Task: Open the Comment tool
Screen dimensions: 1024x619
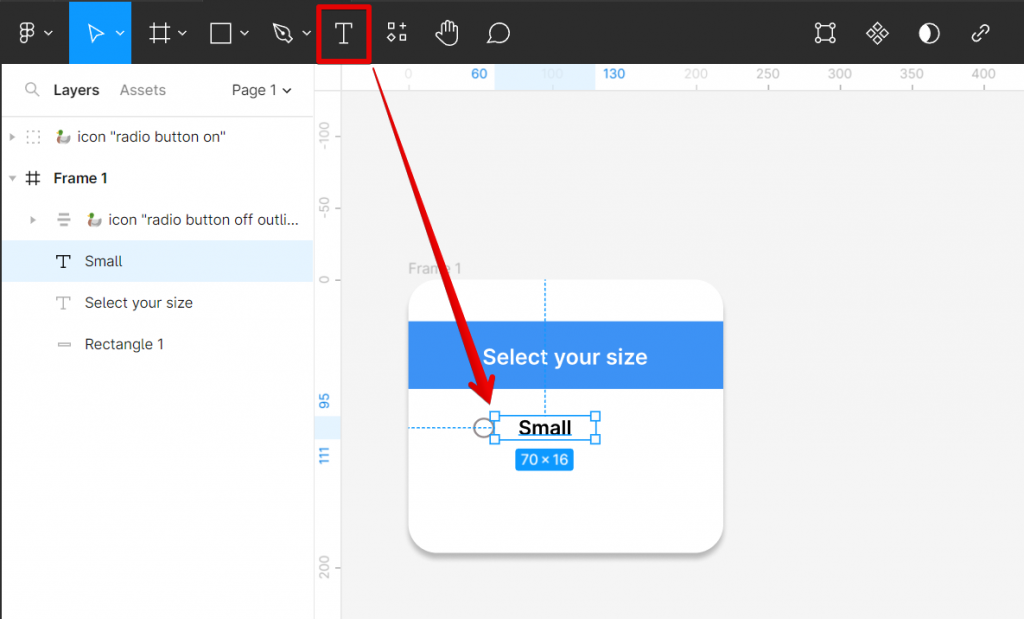Action: pos(497,33)
